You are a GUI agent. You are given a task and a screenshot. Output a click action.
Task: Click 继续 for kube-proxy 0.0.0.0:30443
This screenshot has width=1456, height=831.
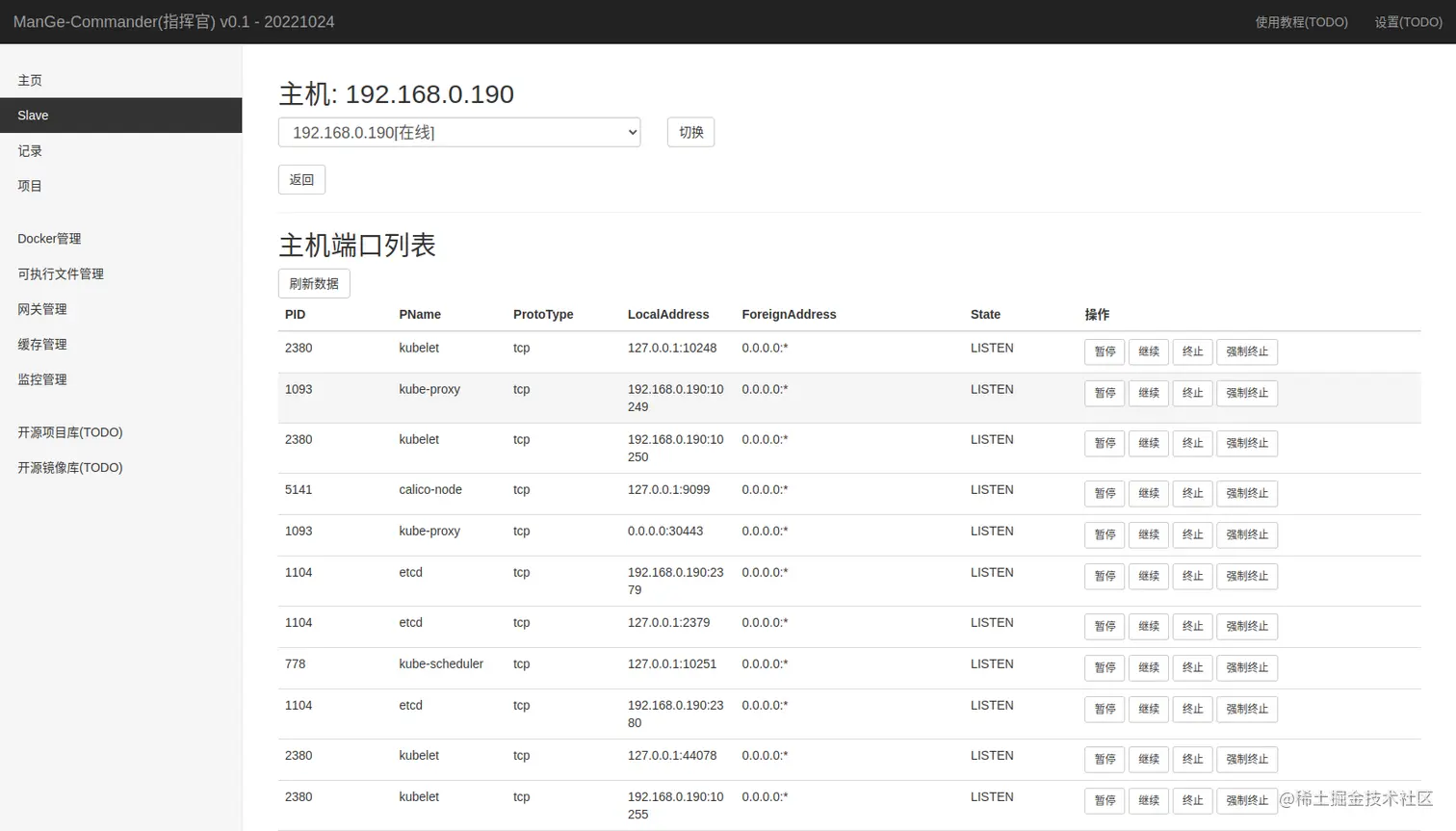[x=1149, y=534]
